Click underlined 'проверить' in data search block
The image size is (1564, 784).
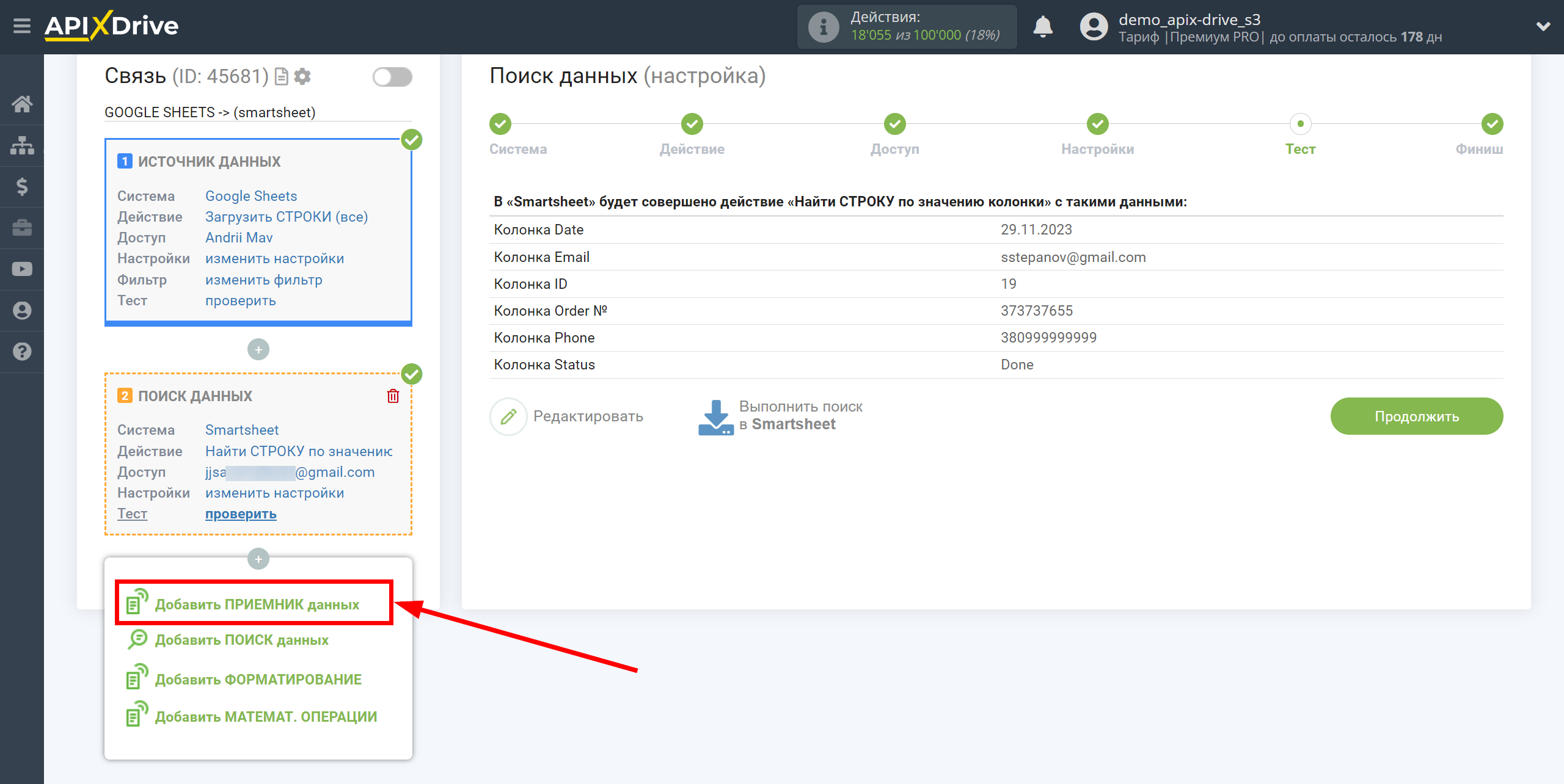[x=241, y=514]
